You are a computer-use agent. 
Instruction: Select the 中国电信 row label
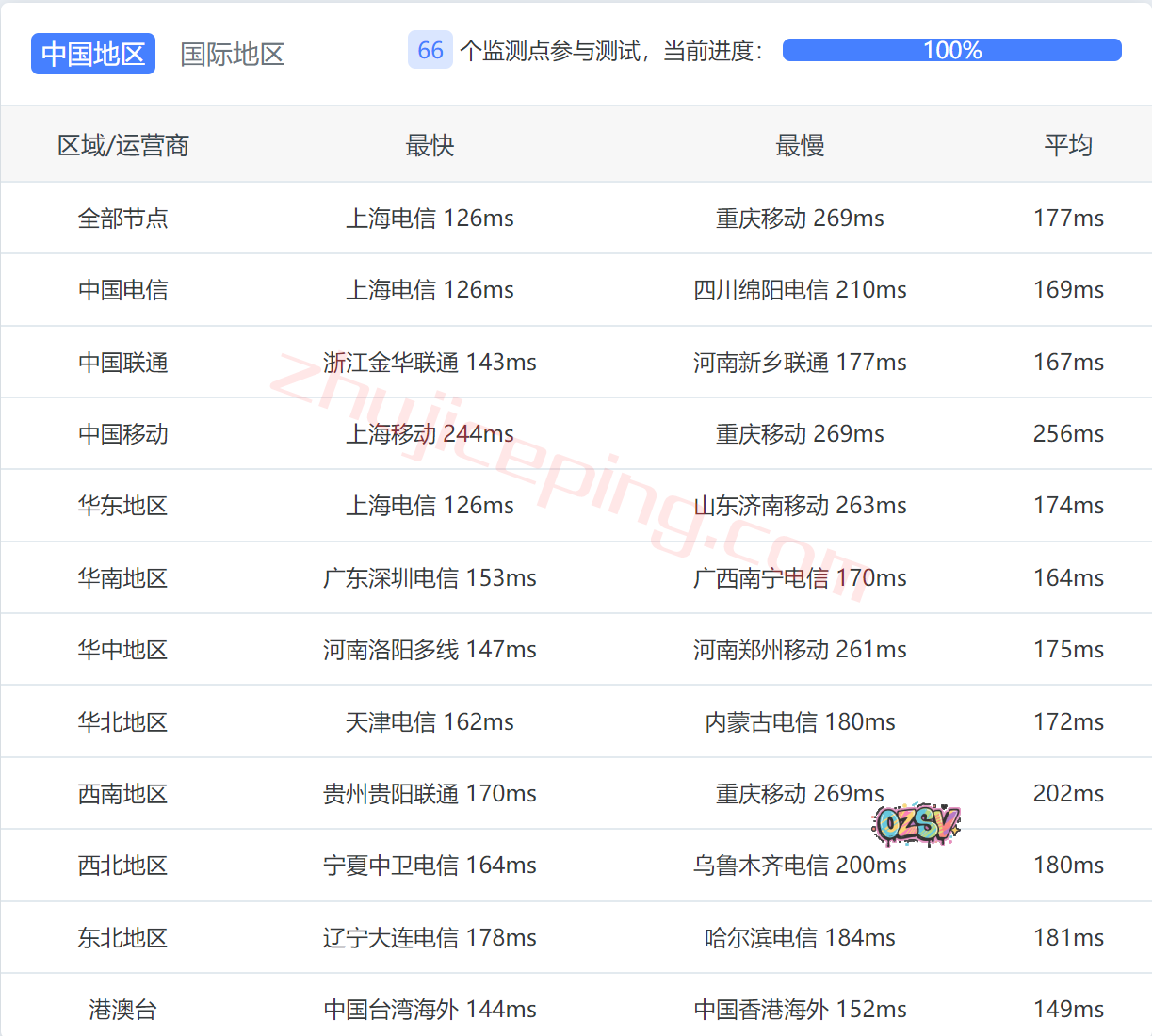pyautogui.click(x=122, y=290)
